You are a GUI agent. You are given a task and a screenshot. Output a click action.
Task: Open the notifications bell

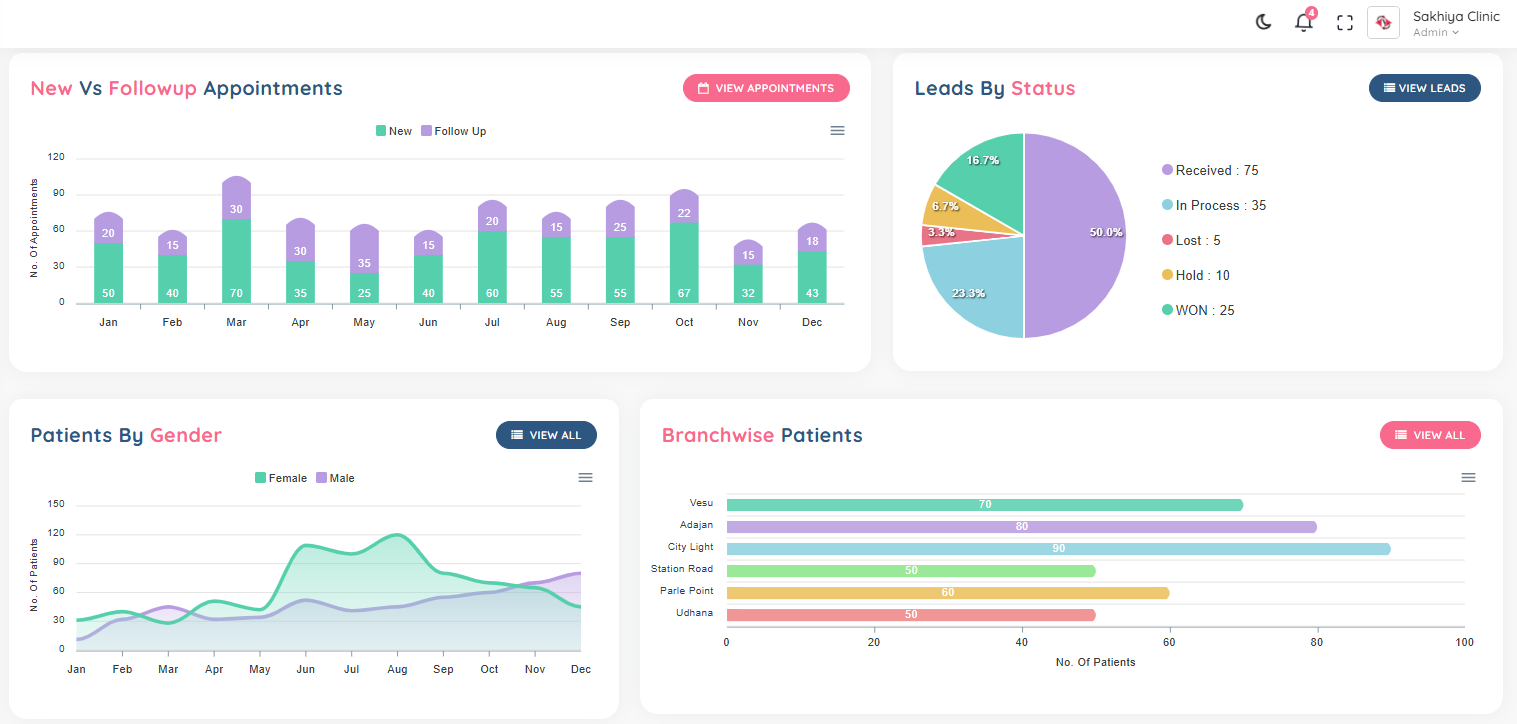point(1303,22)
